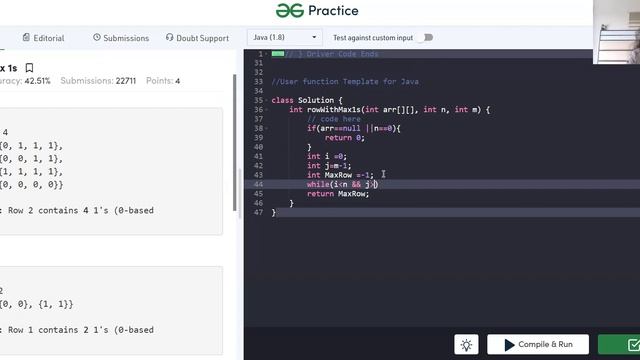Click the Submissions clock icon
The height and width of the screenshot is (360, 640).
(x=97, y=38)
